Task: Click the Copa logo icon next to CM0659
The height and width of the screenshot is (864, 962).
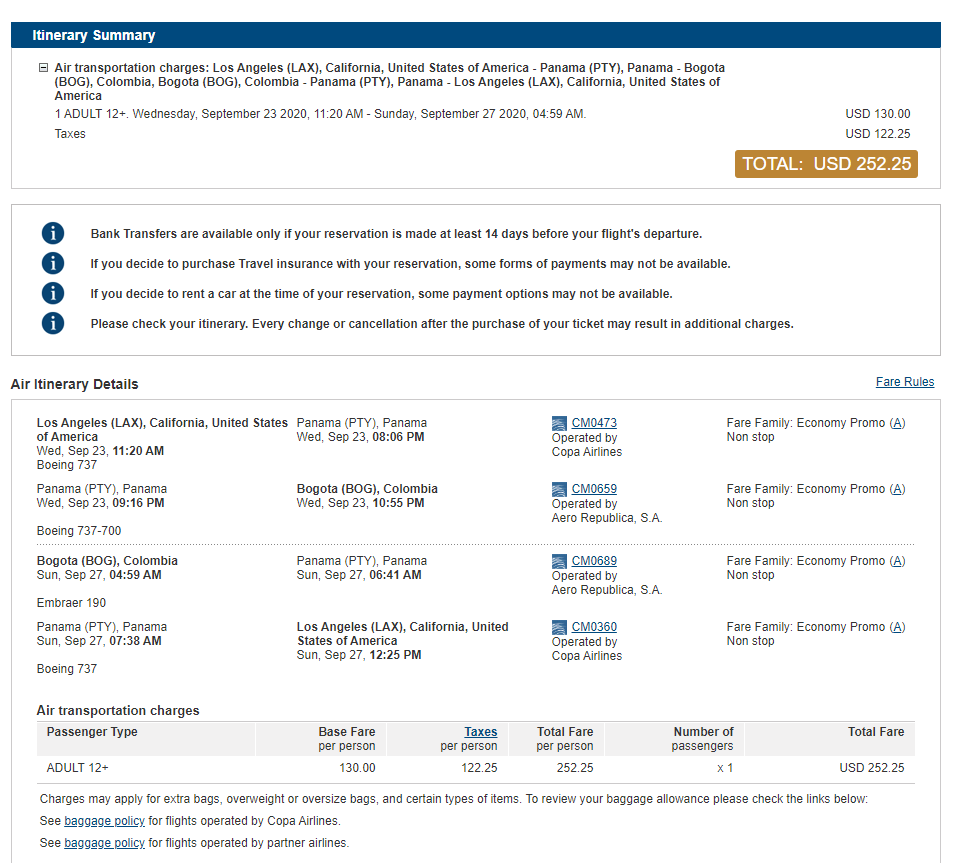Action: (559, 489)
